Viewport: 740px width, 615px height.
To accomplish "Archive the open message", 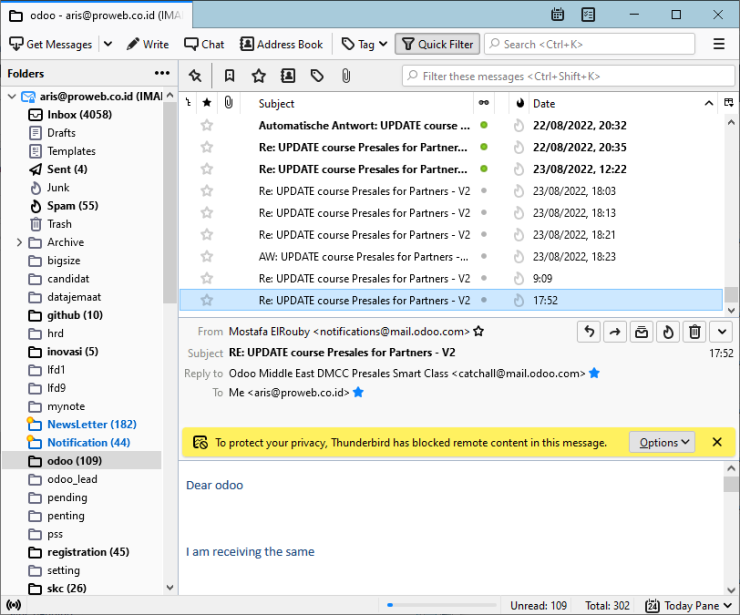I will point(641,332).
